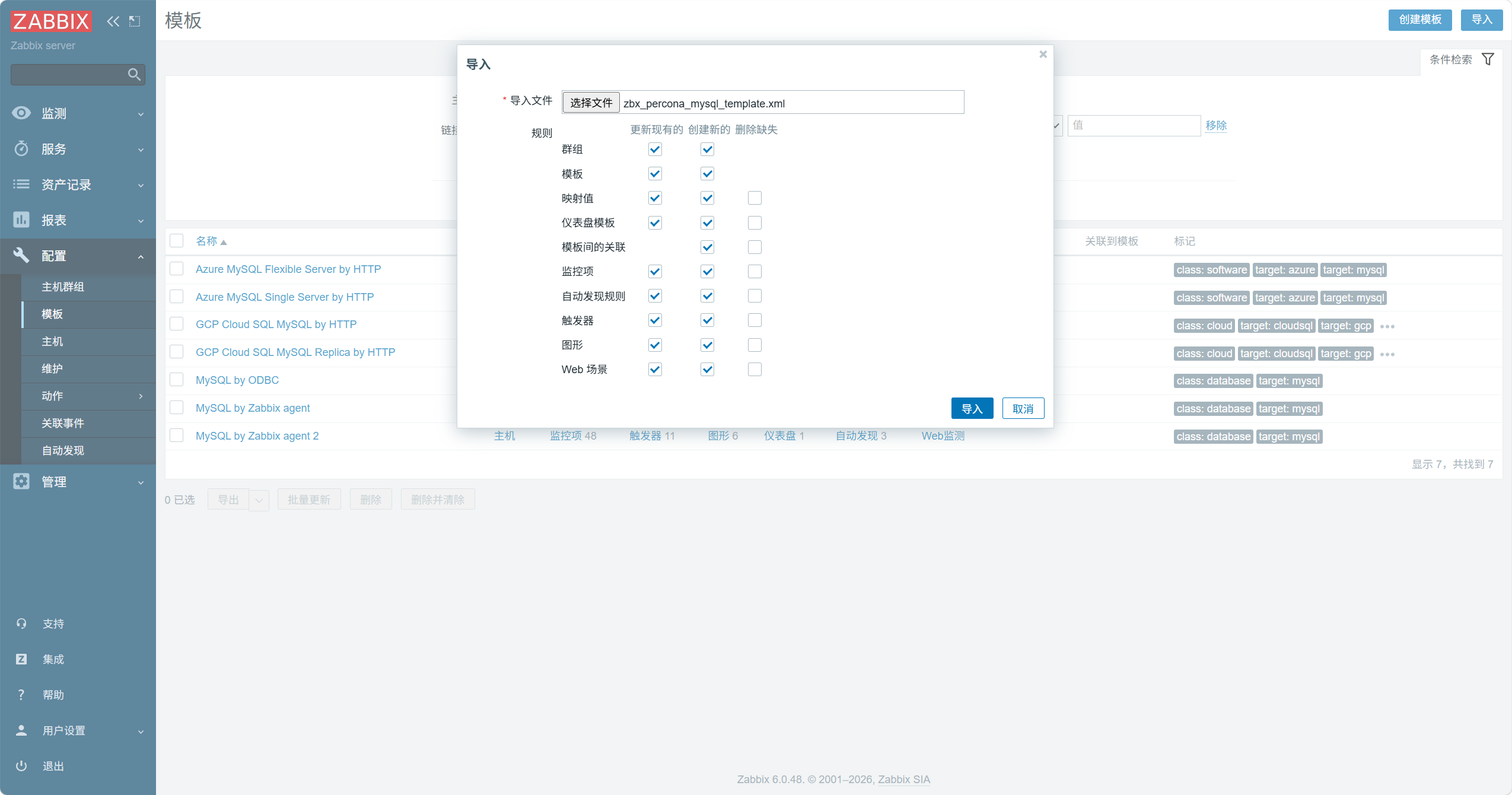Click the user icon for 用户设置
The image size is (1512, 795).
[x=21, y=730]
